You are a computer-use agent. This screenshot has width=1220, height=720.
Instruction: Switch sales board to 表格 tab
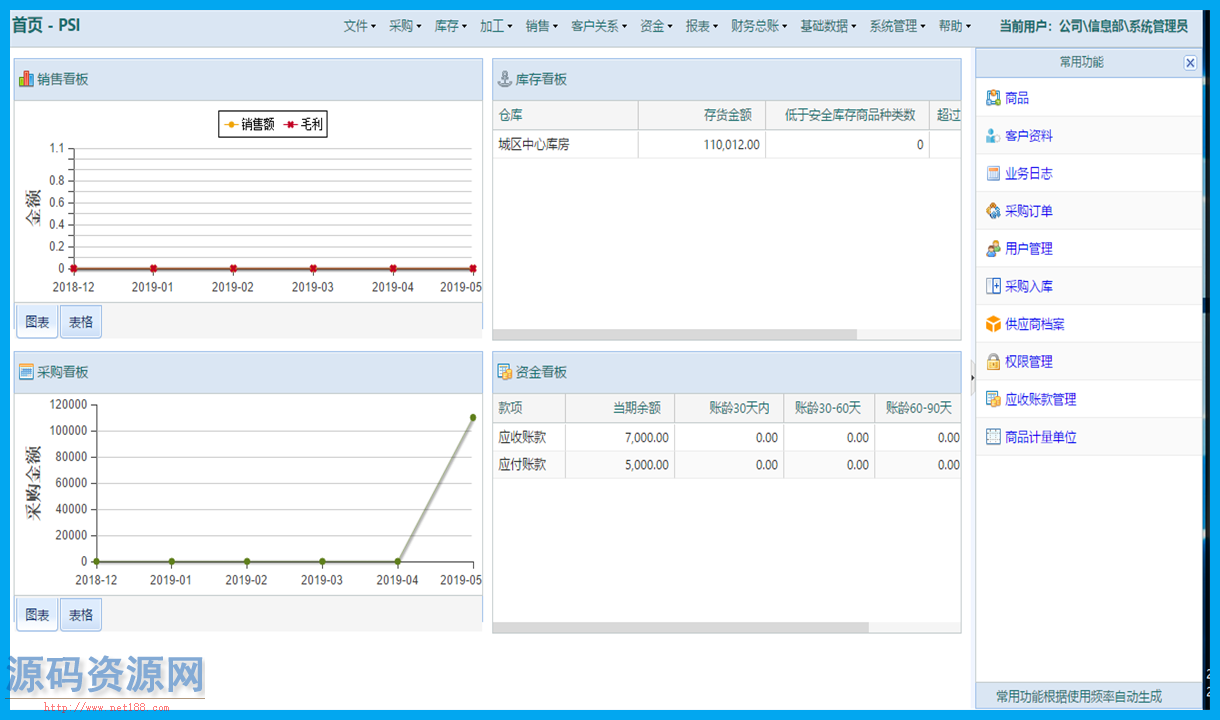click(x=81, y=321)
